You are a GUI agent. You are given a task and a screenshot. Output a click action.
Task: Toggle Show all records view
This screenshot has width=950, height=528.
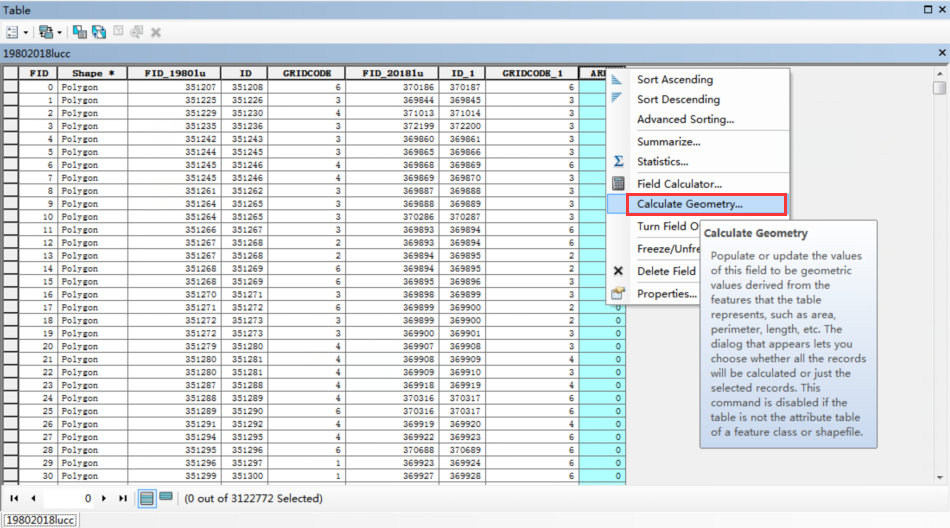[147, 498]
